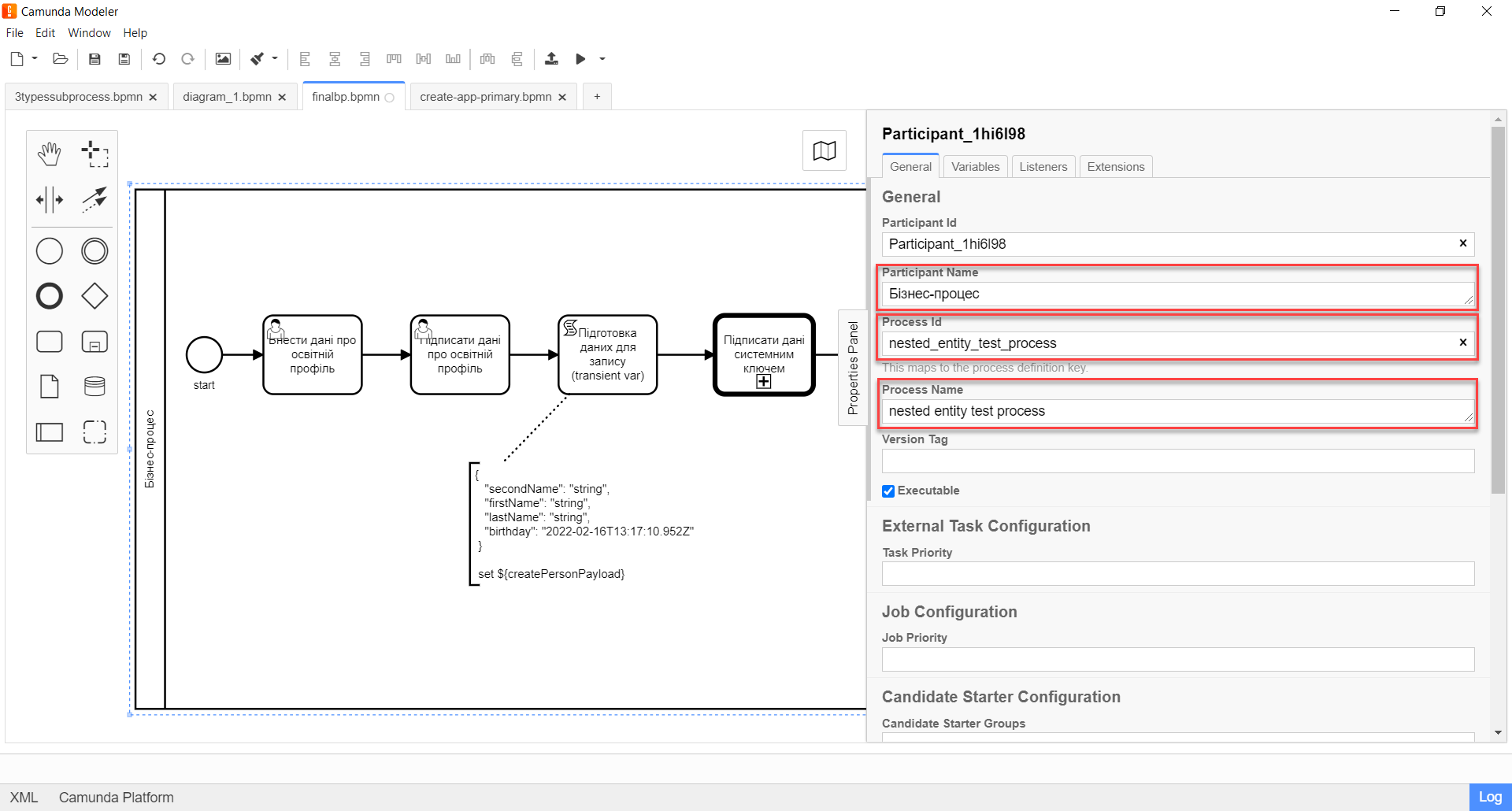This screenshot has height=811, width=1512.
Task: Undo last action in toolbar
Action: (159, 59)
